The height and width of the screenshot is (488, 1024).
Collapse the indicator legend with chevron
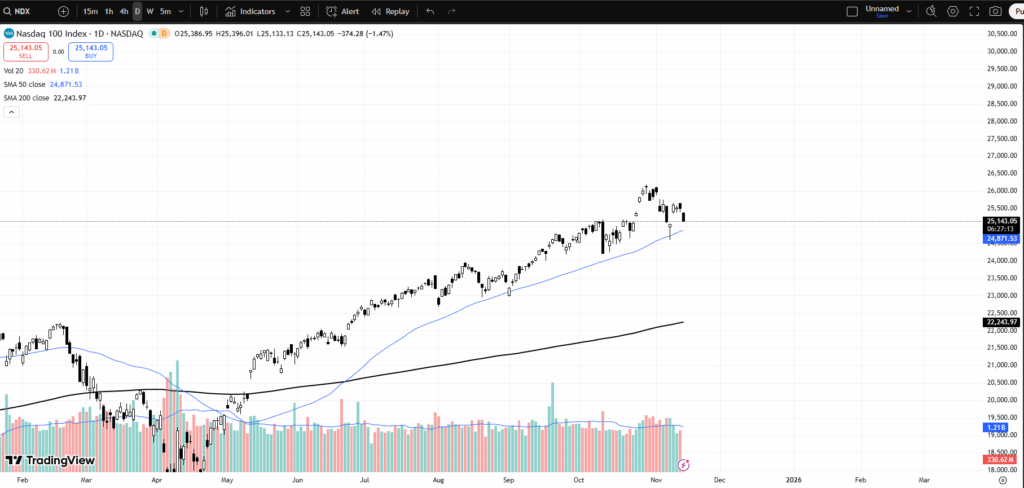tap(11, 112)
